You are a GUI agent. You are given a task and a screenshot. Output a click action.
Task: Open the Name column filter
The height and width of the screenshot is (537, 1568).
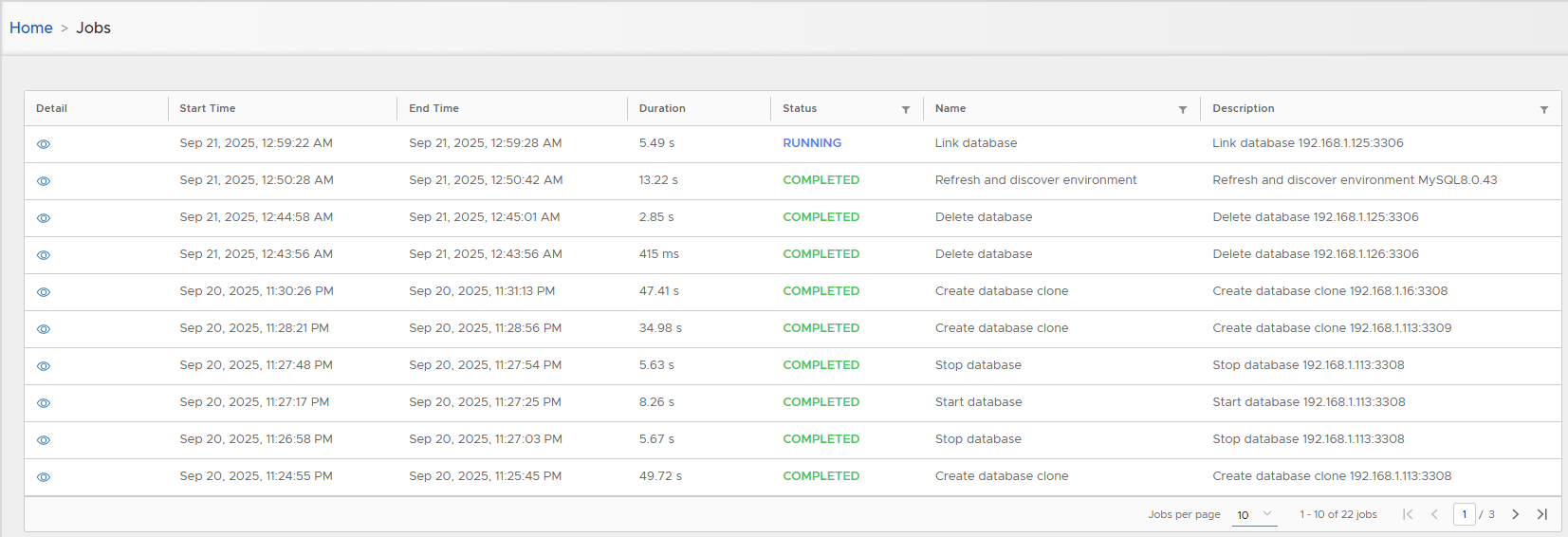(x=1183, y=110)
